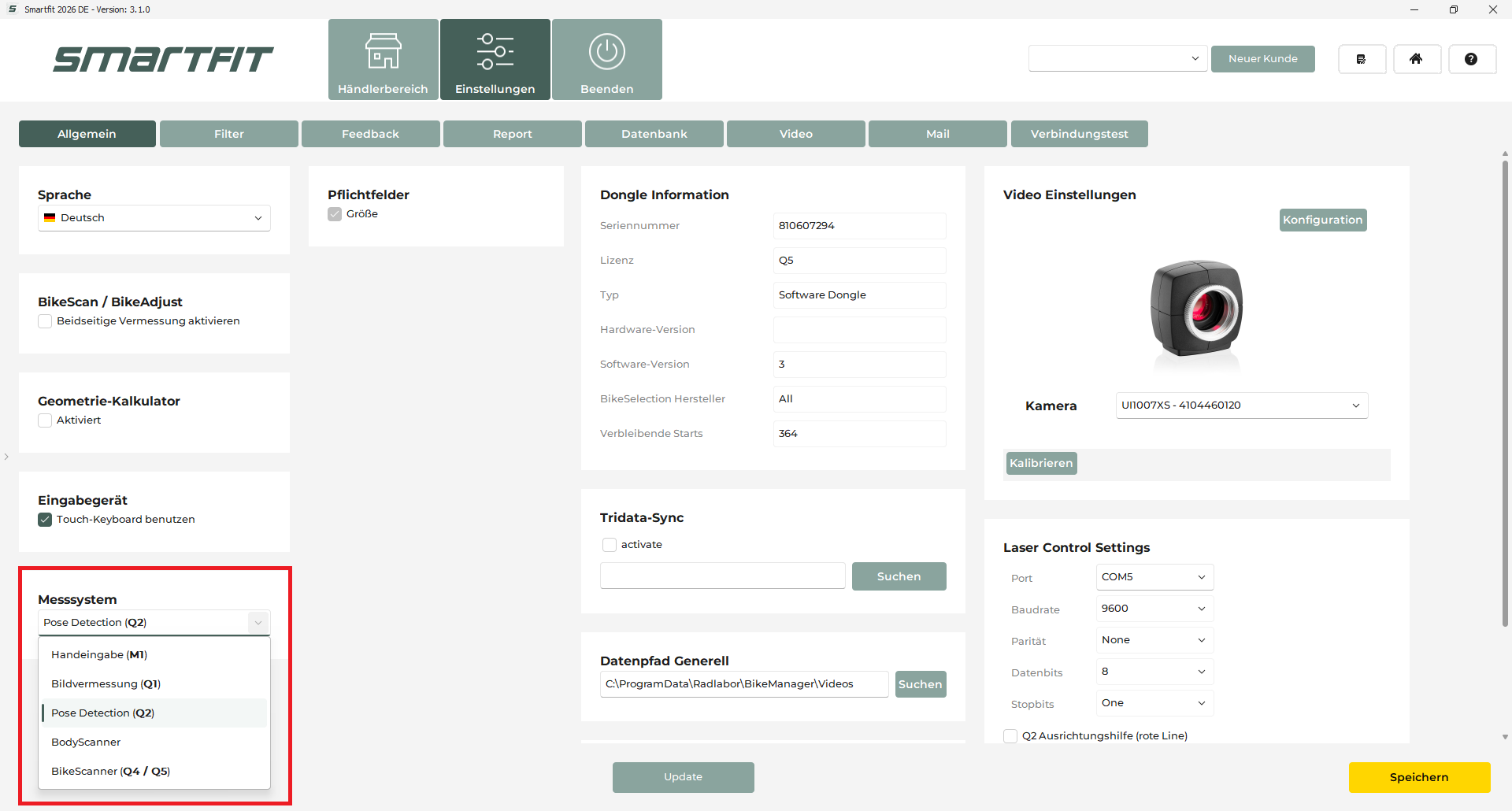Click the Smartfit app icon in title bar
This screenshot has width=1512, height=811.
(13, 9)
